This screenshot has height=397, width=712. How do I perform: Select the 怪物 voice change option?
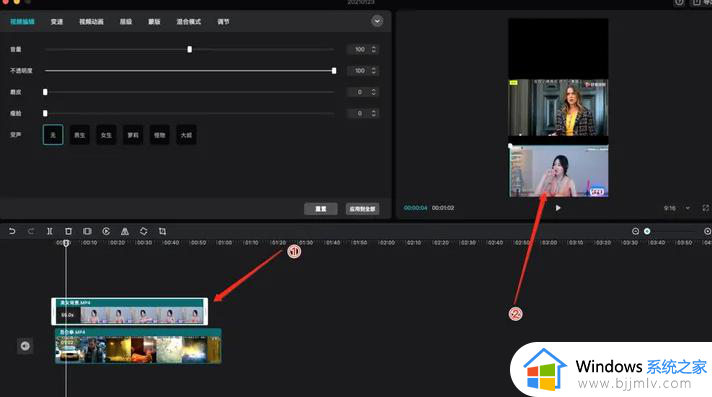click(159, 135)
